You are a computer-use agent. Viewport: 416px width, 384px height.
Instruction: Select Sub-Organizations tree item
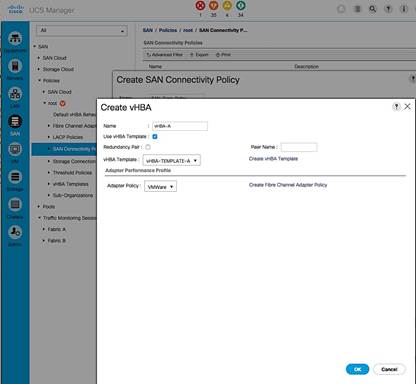click(x=73, y=195)
